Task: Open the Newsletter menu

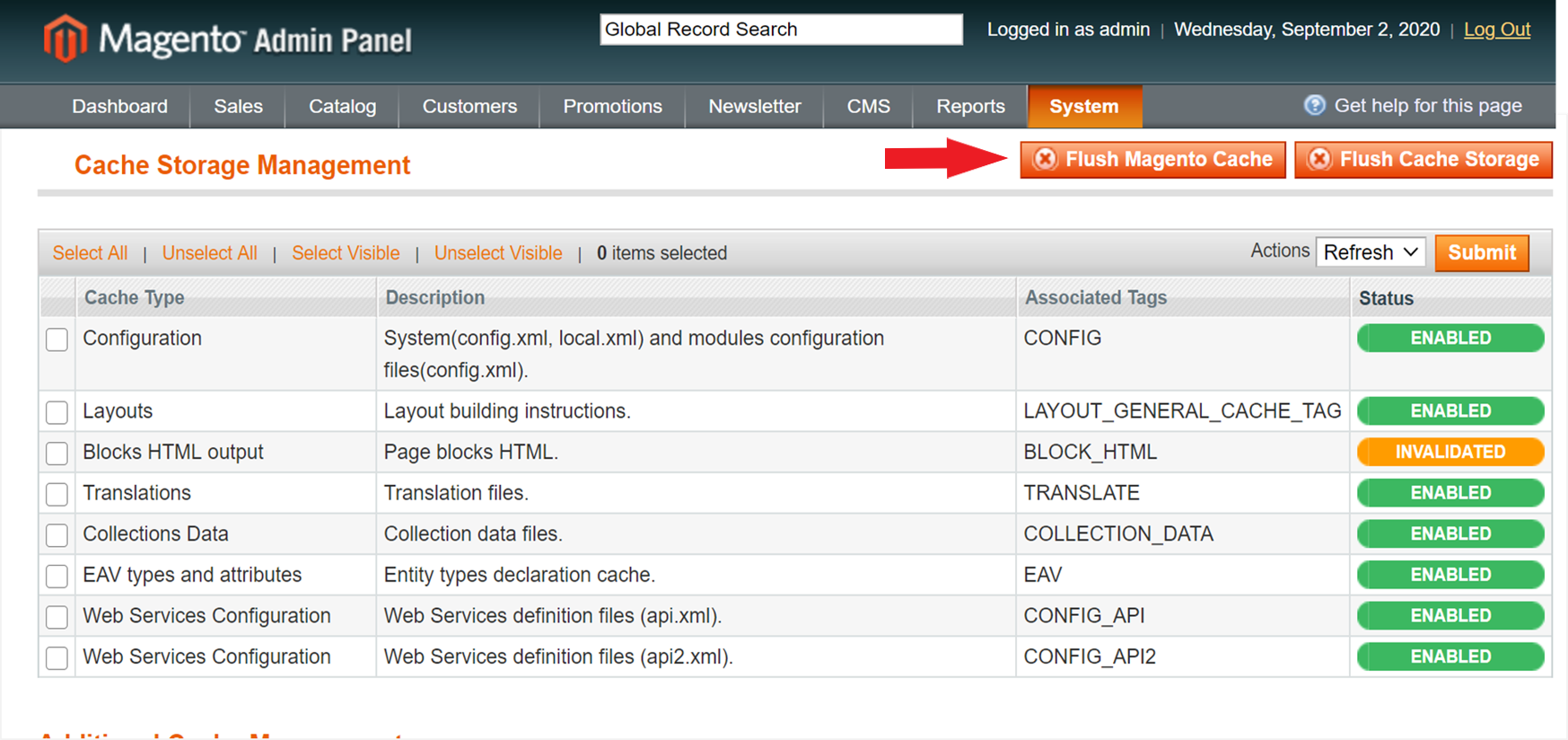Action: [754, 106]
